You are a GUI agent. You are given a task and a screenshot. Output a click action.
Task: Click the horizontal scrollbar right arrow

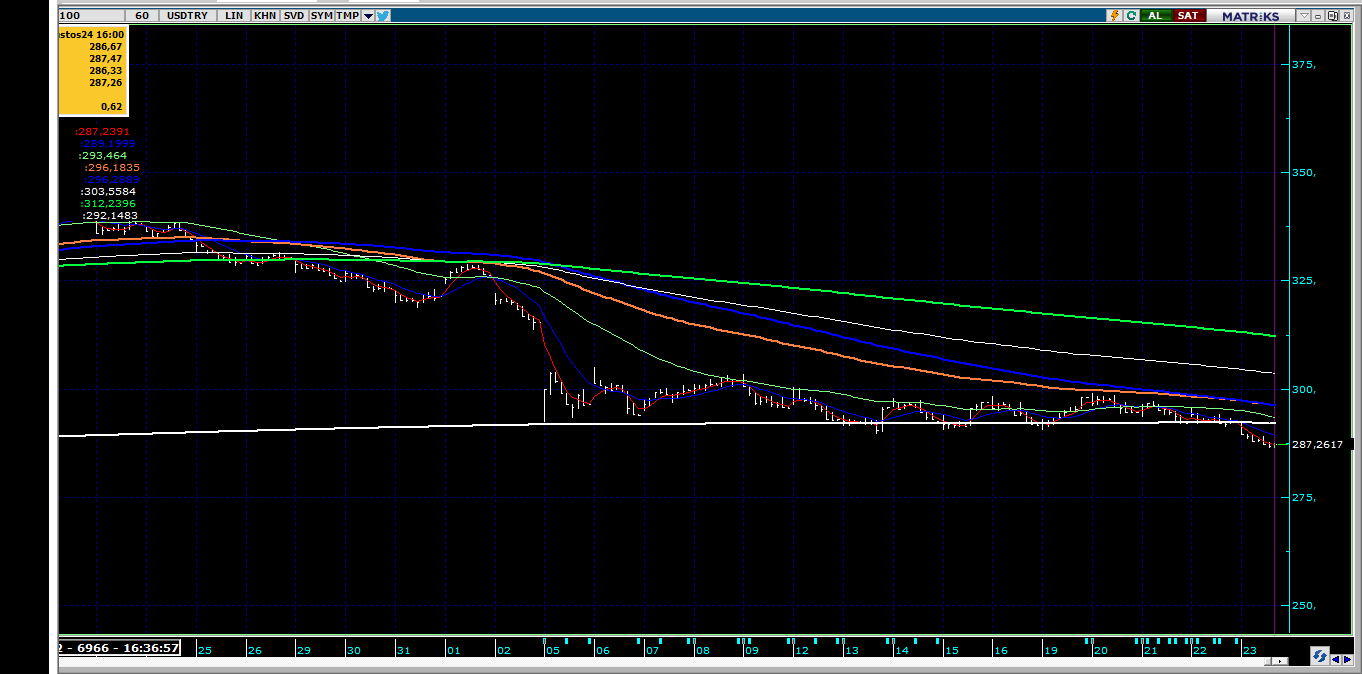click(1282, 661)
